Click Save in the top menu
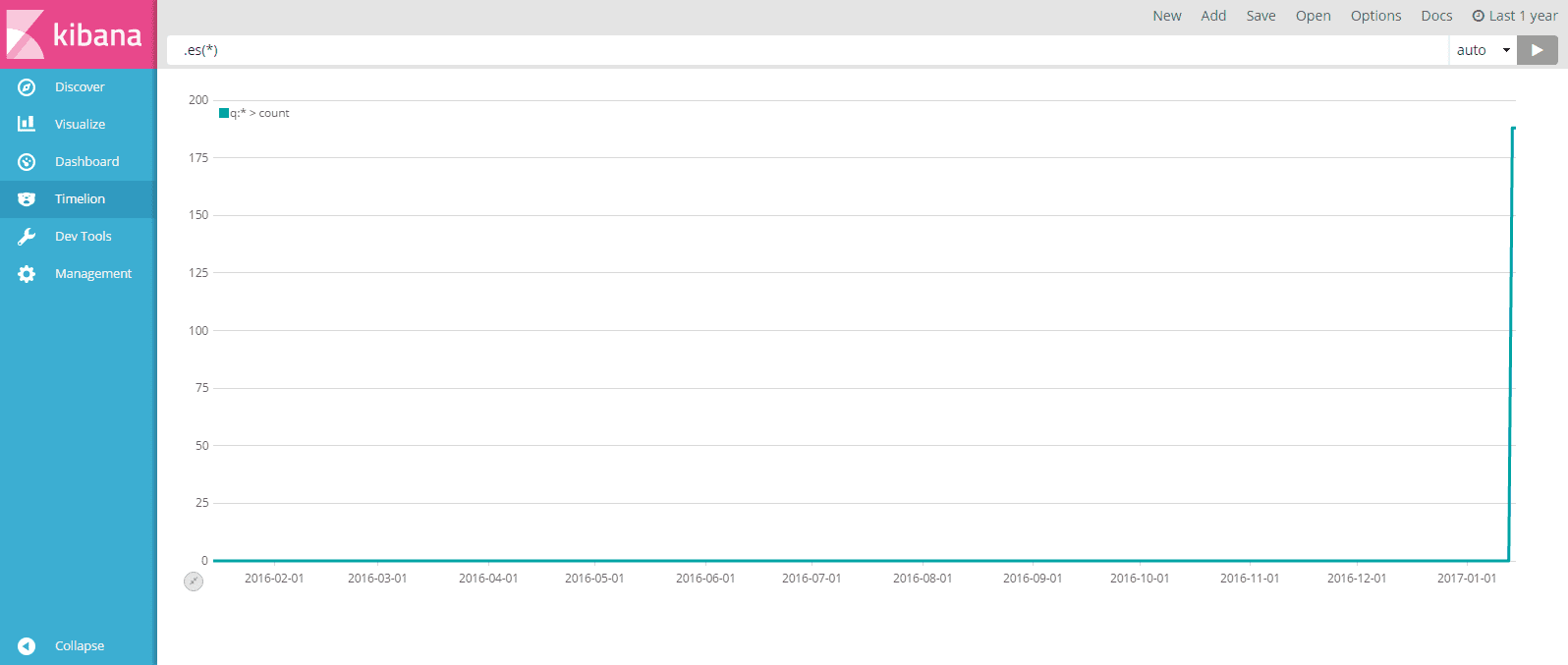The height and width of the screenshot is (665, 1568). 1261,16
